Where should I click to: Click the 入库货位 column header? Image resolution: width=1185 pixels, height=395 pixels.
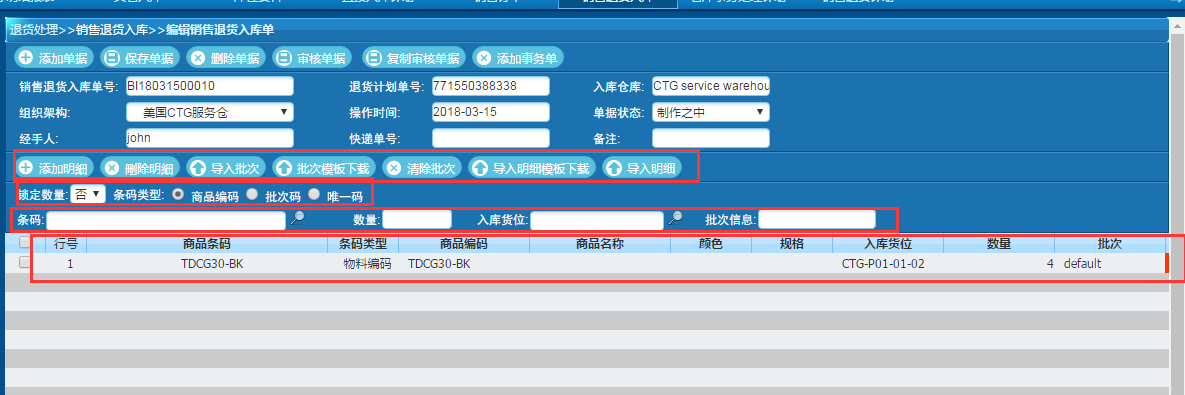(x=888, y=244)
